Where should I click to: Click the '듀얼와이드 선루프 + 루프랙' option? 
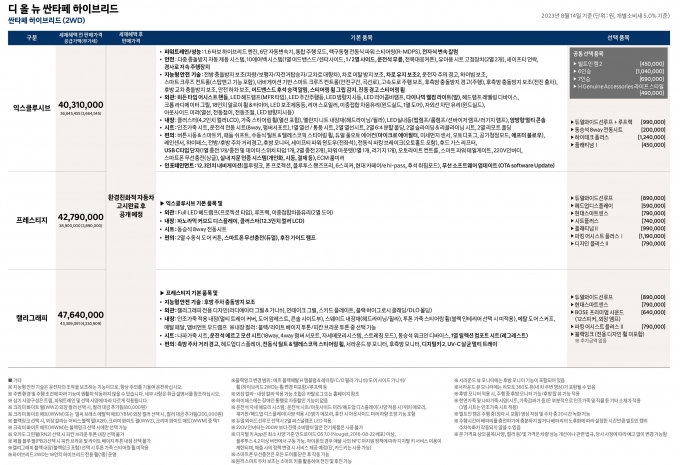601,122
